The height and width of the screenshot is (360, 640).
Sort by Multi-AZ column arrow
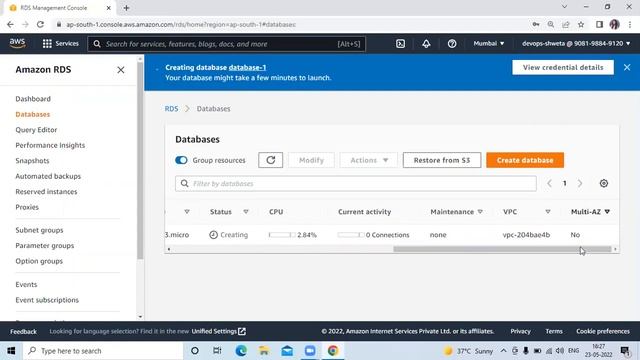click(x=607, y=211)
